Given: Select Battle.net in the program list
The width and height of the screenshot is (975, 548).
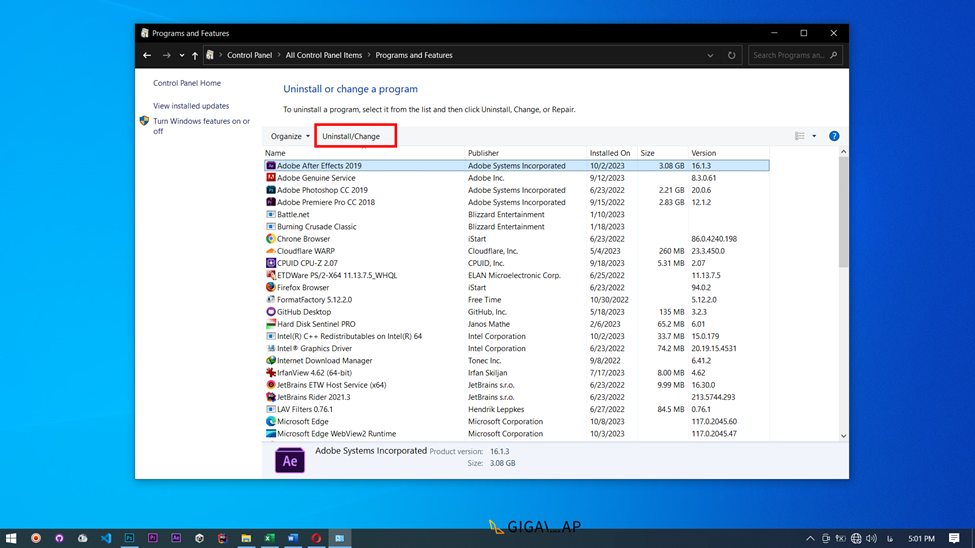Looking at the screenshot, I should coord(293,215).
